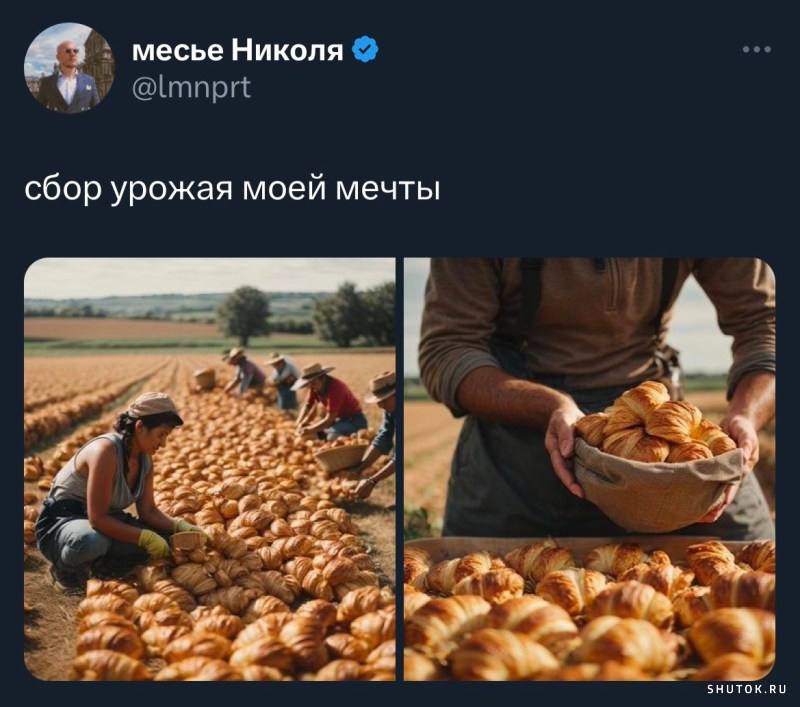Click the woman wearing yellow gloves

[x=110, y=490]
